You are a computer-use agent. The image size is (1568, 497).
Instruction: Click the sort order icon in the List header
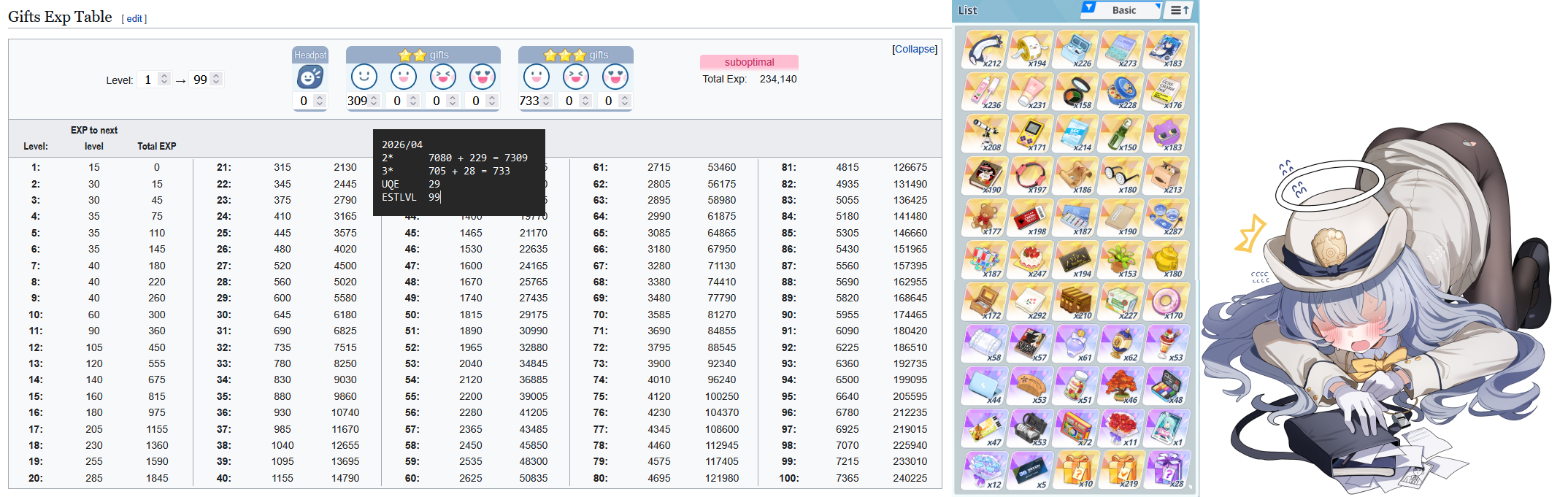coord(1180,10)
